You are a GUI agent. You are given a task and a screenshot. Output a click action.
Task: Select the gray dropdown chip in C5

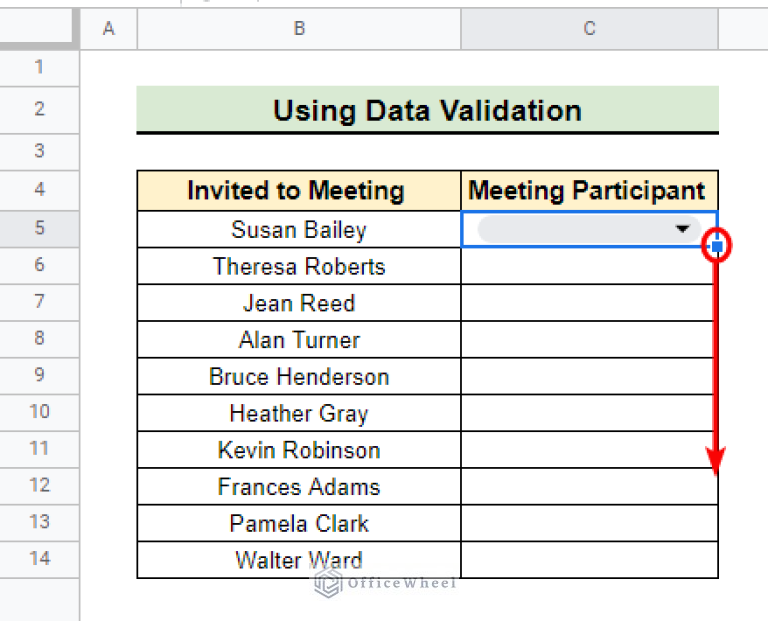590,229
